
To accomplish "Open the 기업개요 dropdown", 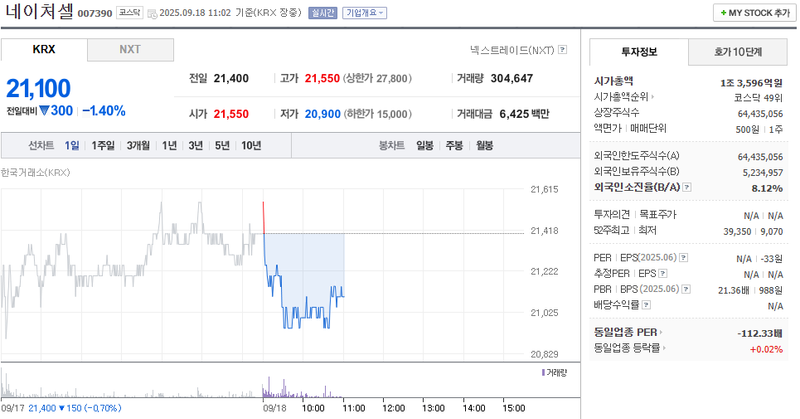I will coord(365,13).
